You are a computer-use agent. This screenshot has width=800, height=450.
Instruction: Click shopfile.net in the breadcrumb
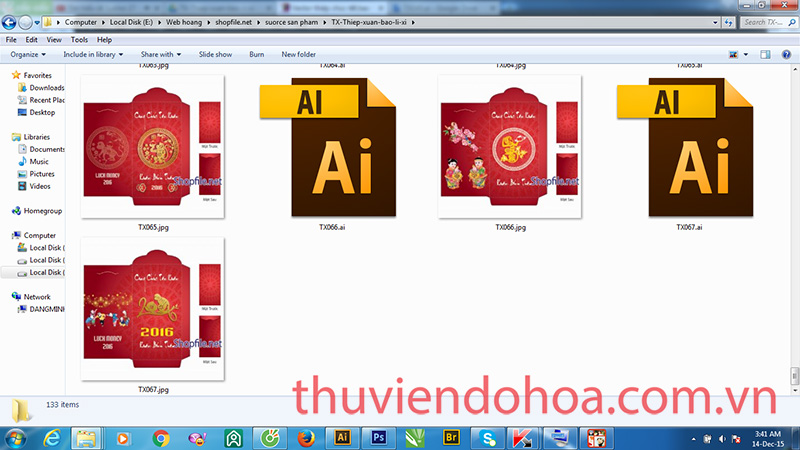[x=233, y=22]
